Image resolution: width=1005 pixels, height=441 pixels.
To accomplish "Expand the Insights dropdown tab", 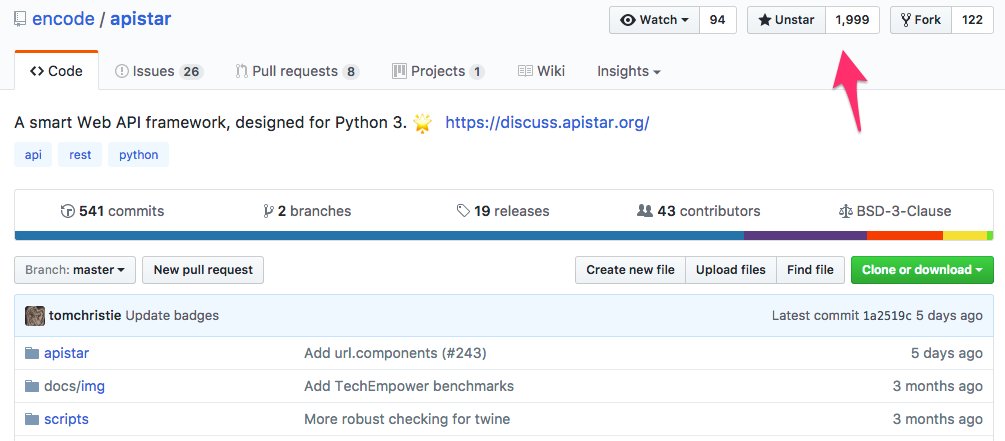I will [629, 71].
